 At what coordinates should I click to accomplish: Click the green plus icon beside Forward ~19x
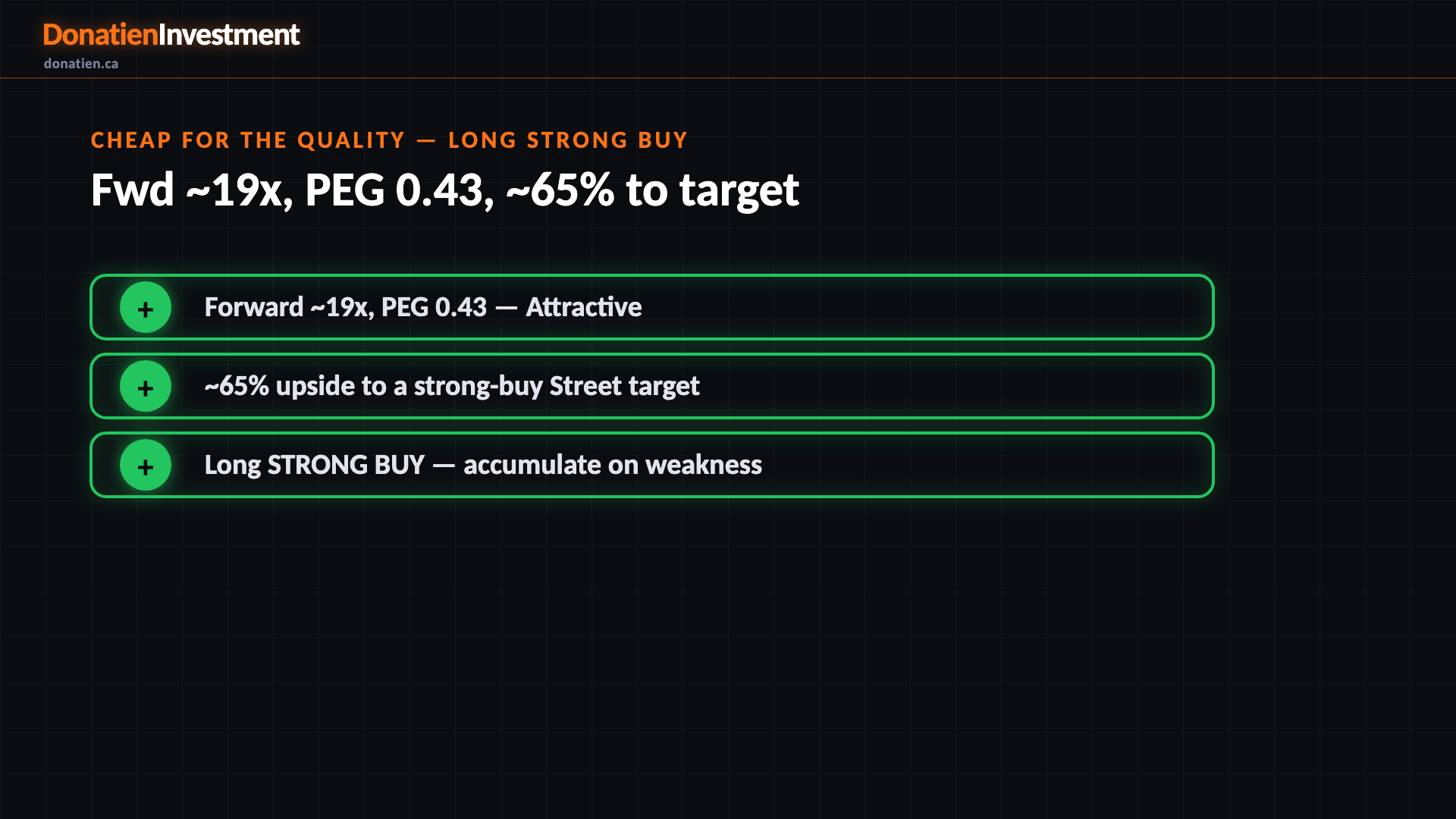(146, 307)
